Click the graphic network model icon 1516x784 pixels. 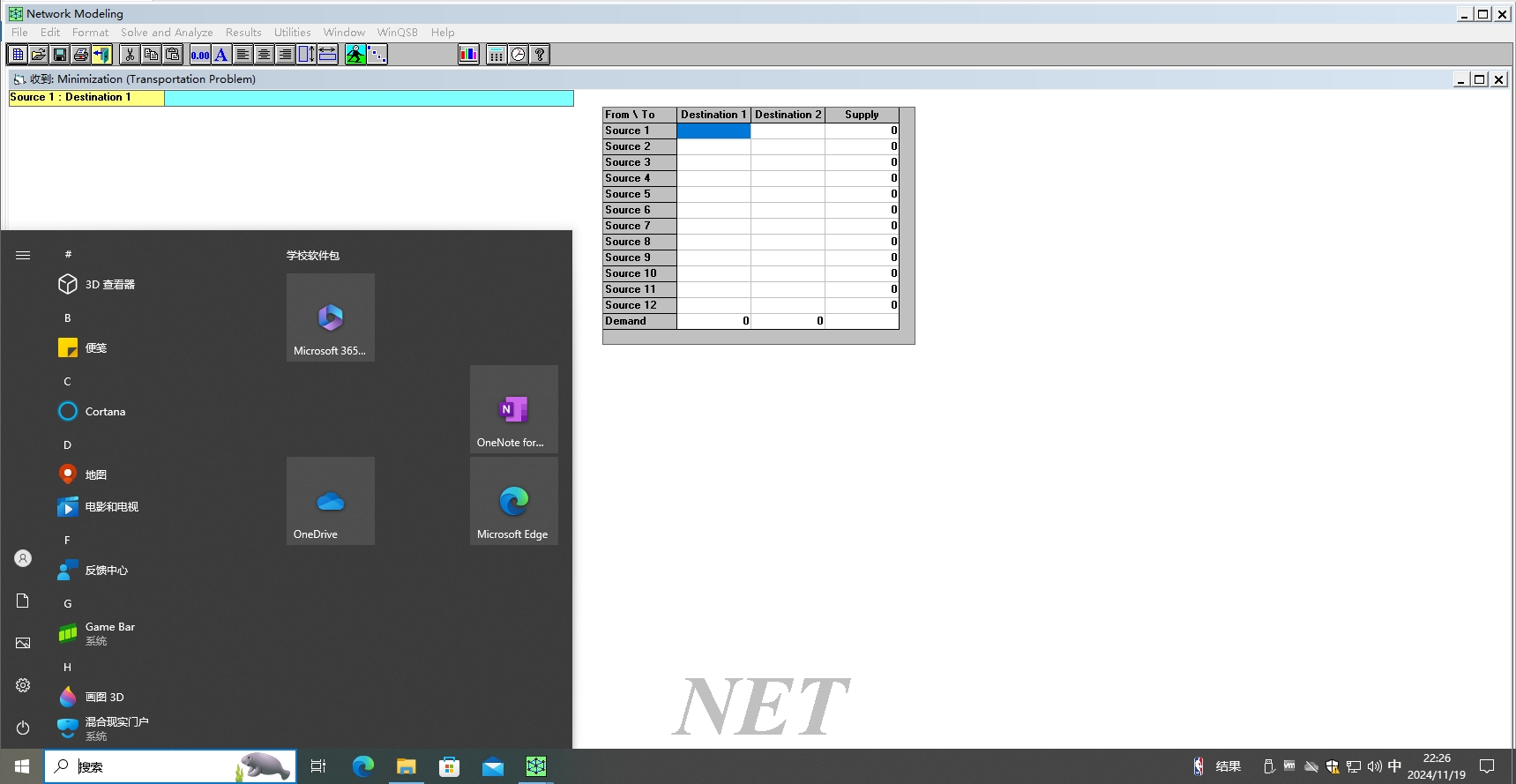pos(377,55)
